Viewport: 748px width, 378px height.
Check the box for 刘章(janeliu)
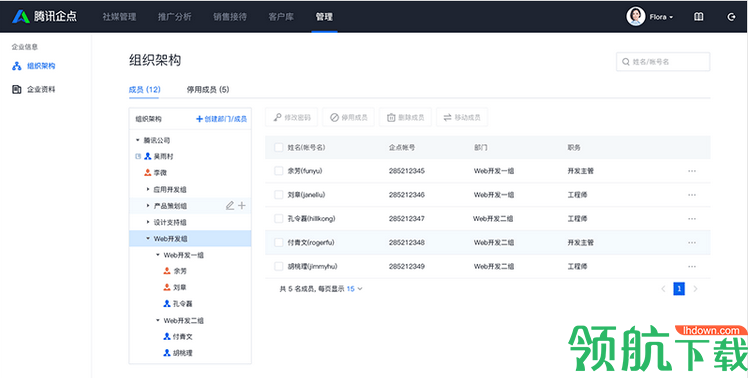click(x=279, y=195)
